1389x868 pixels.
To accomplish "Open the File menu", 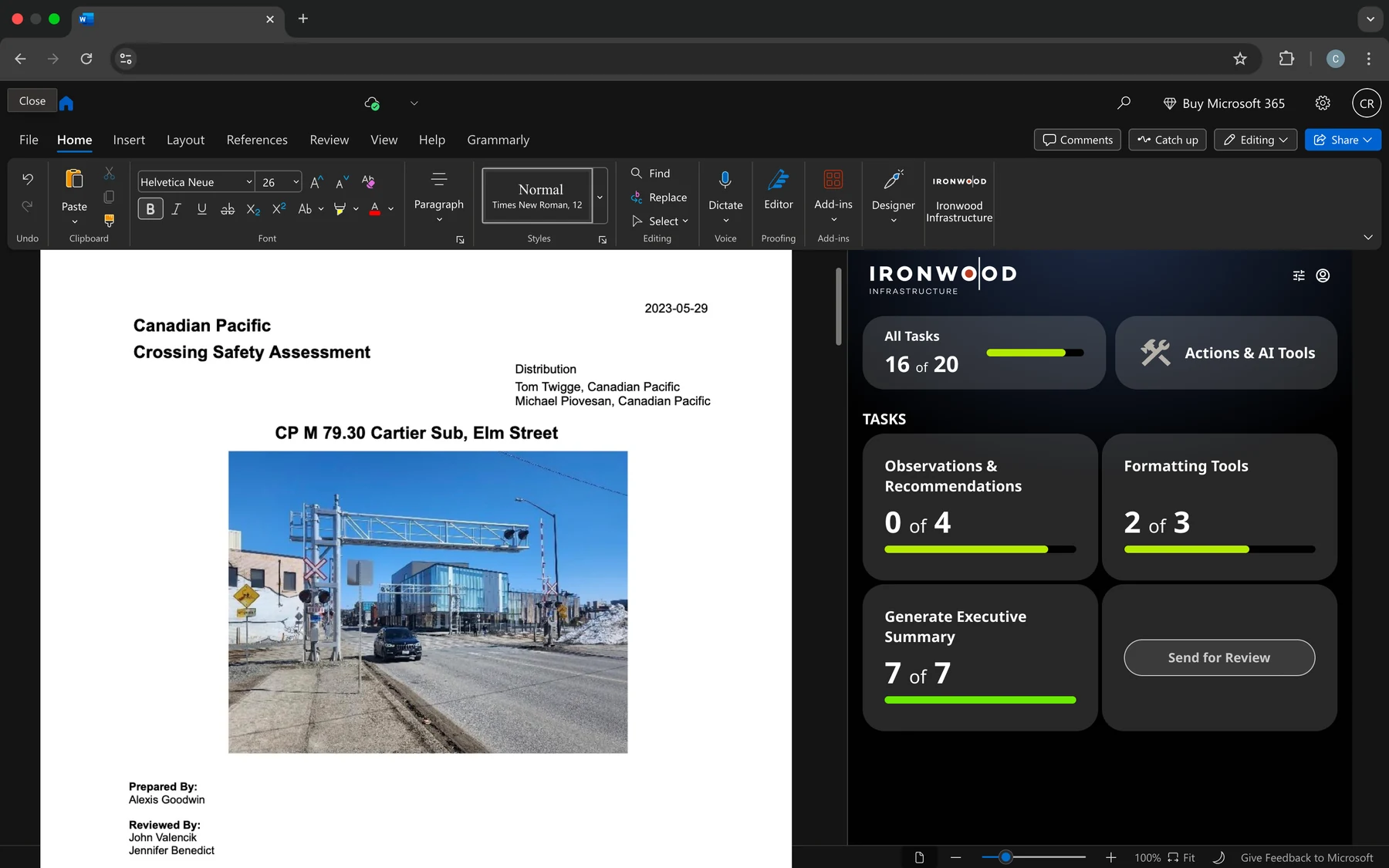I will pos(29,140).
